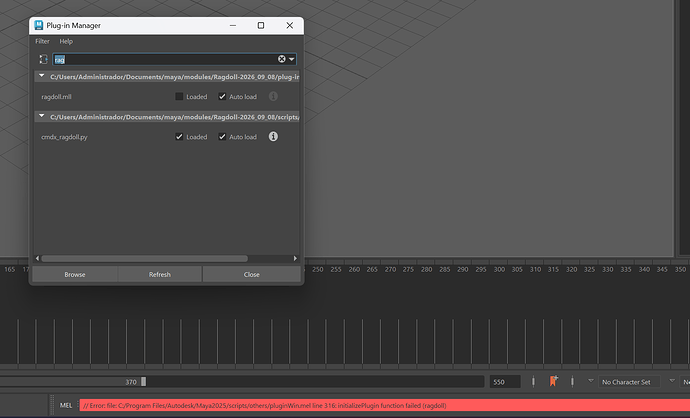Collapse the Ragdoll plug-ins folder section

42,76
